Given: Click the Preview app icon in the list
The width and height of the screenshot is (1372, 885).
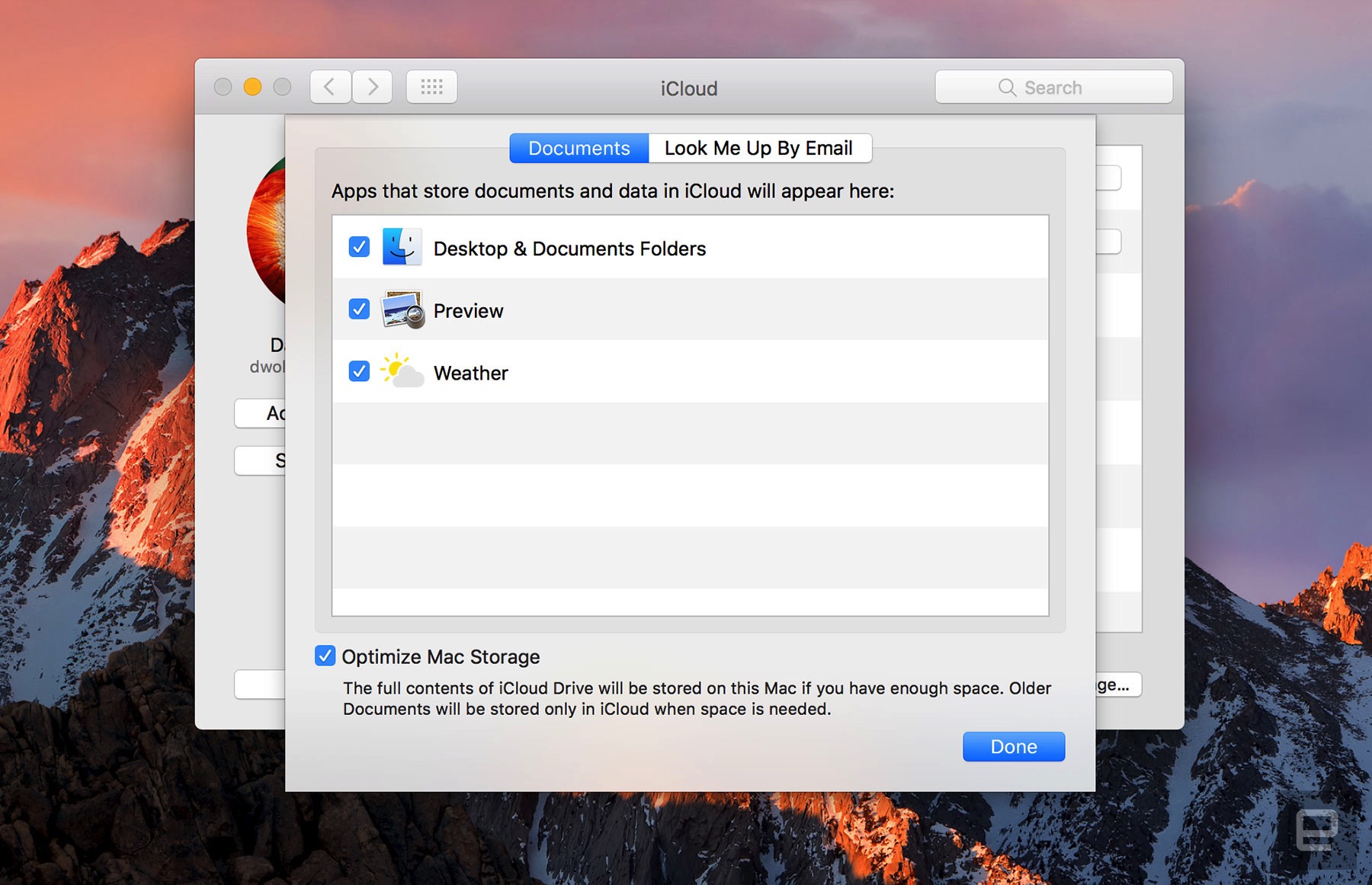Looking at the screenshot, I should click(402, 309).
